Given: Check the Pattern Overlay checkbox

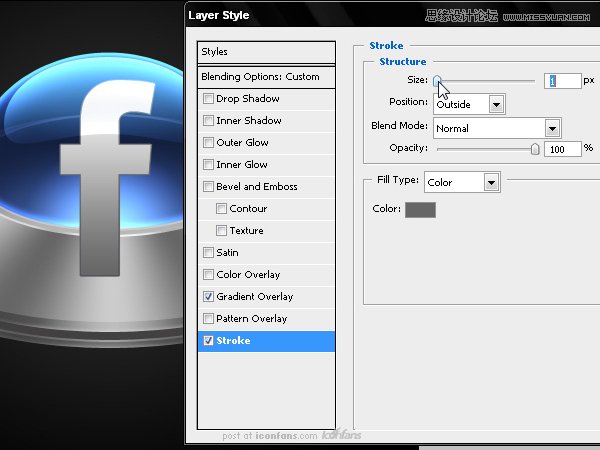Looking at the screenshot, I should coord(208,318).
